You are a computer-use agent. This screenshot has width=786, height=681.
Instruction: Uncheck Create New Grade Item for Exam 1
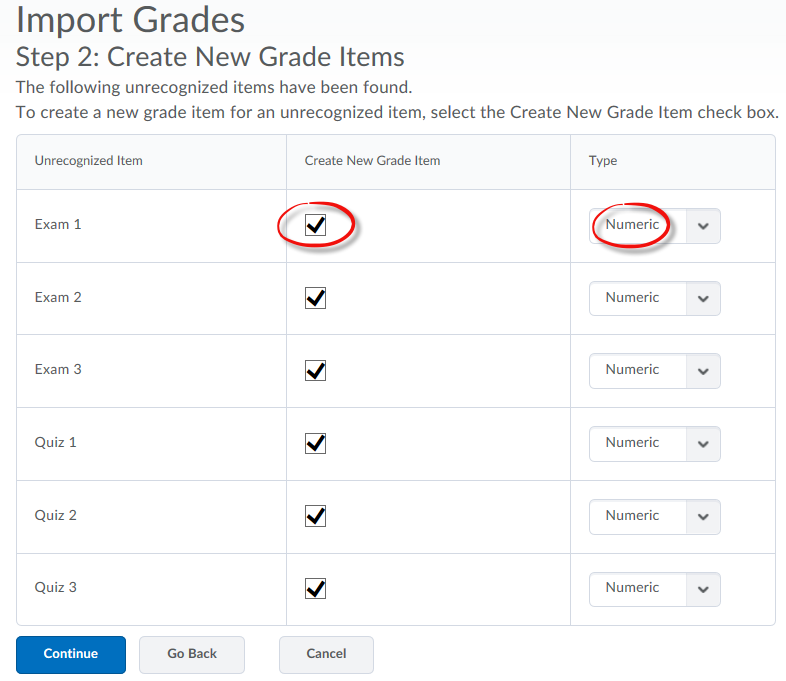pos(315,225)
